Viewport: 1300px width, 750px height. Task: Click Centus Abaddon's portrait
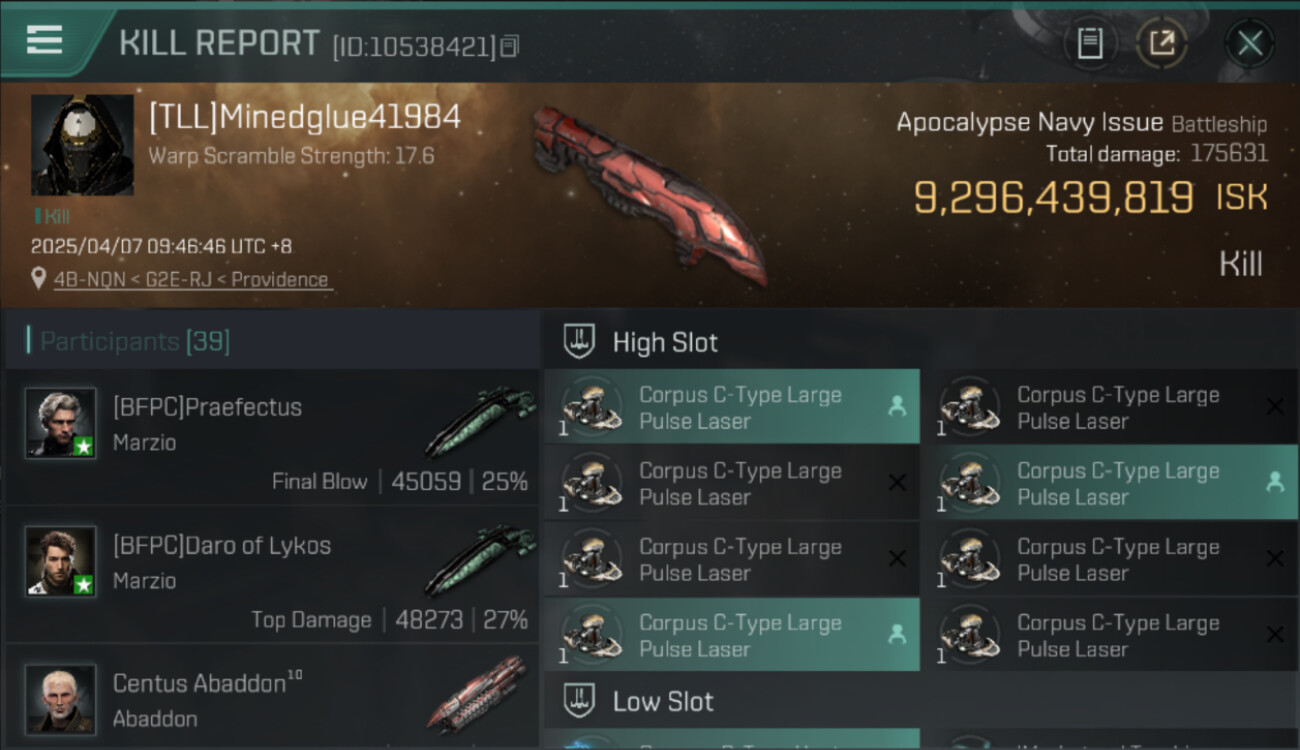pyautogui.click(x=61, y=699)
